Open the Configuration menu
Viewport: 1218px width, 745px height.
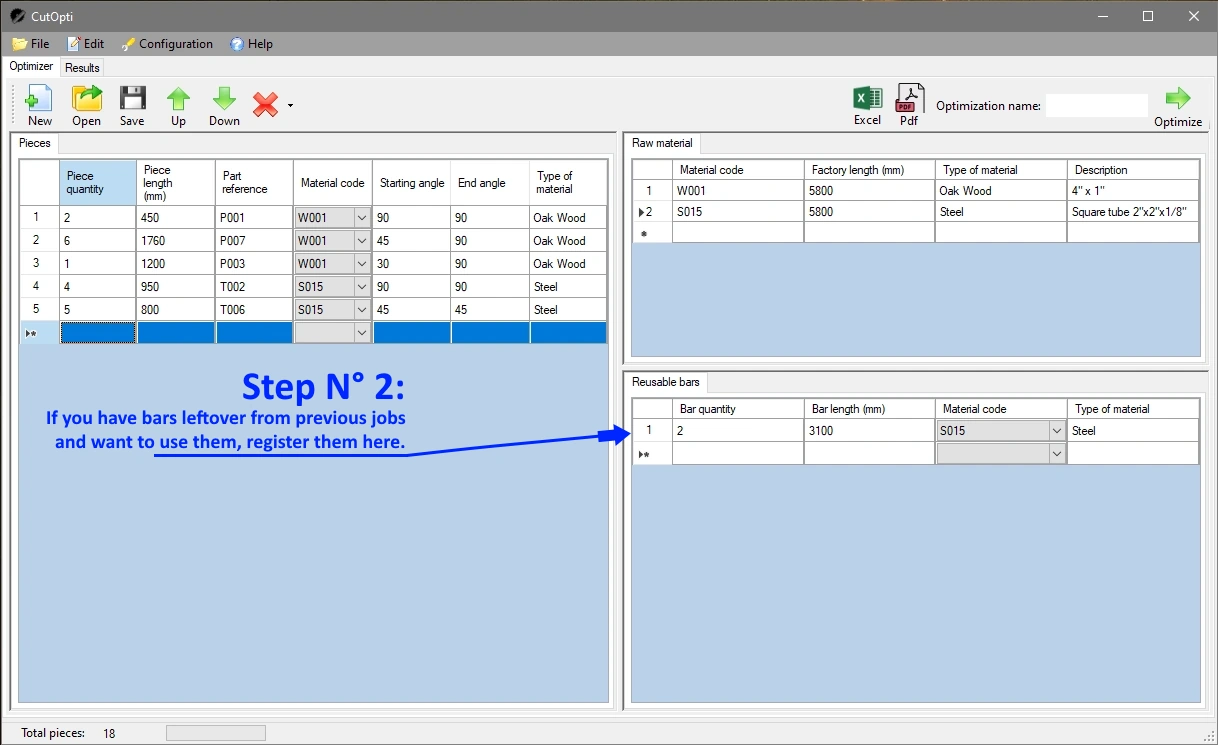(166, 44)
